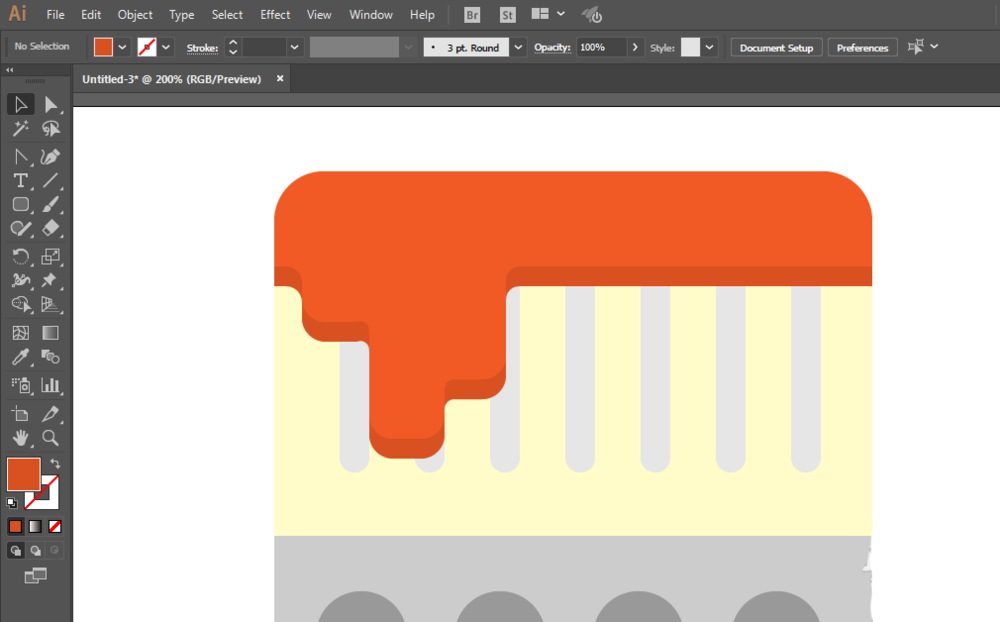Image resolution: width=1000 pixels, height=622 pixels.
Task: Open the Style dropdown
Action: [709, 47]
